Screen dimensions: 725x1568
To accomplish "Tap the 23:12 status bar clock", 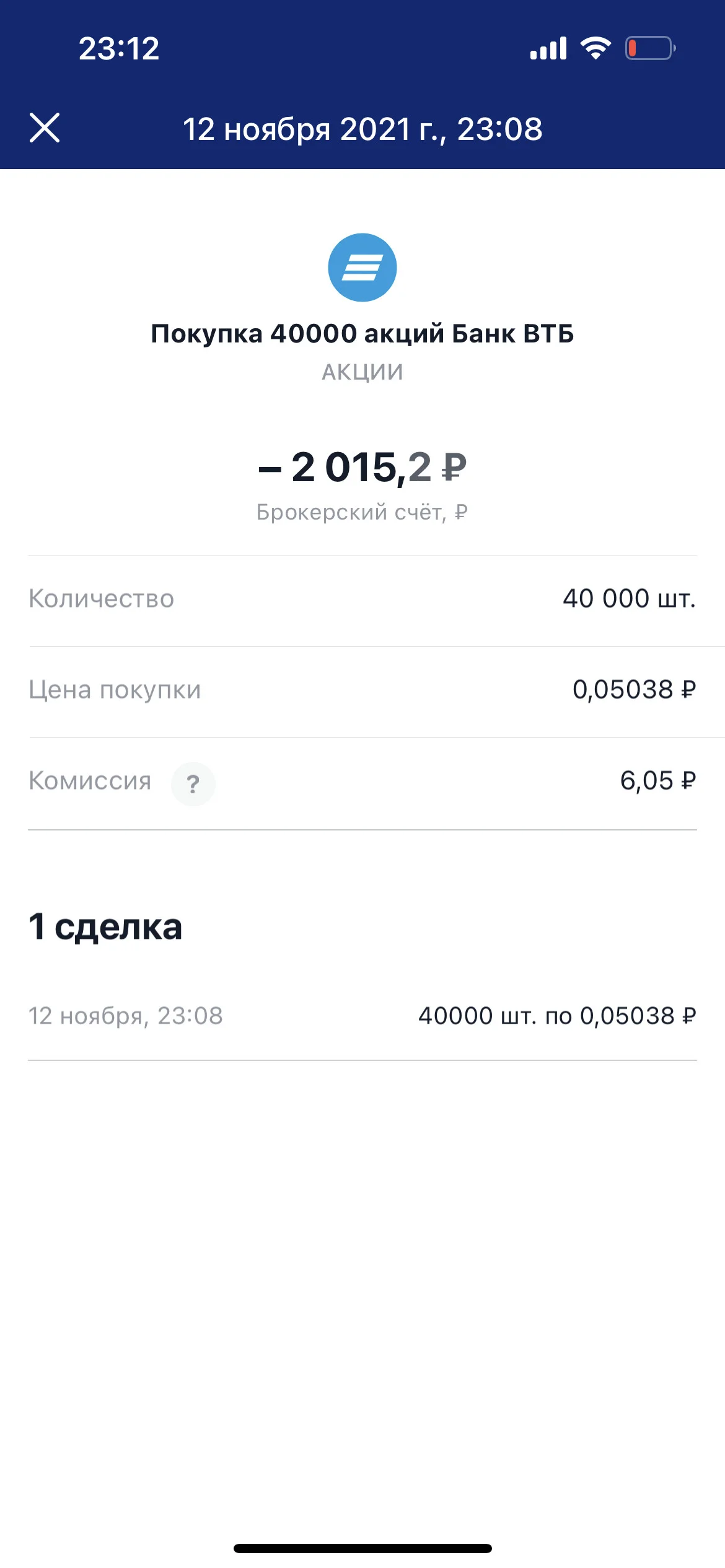I will 119,49.
